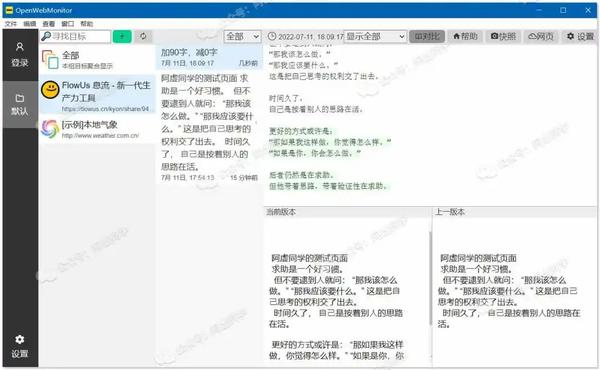Open 设置 gear at the sidebar bottom
This screenshot has width=600, height=370.
(20, 346)
